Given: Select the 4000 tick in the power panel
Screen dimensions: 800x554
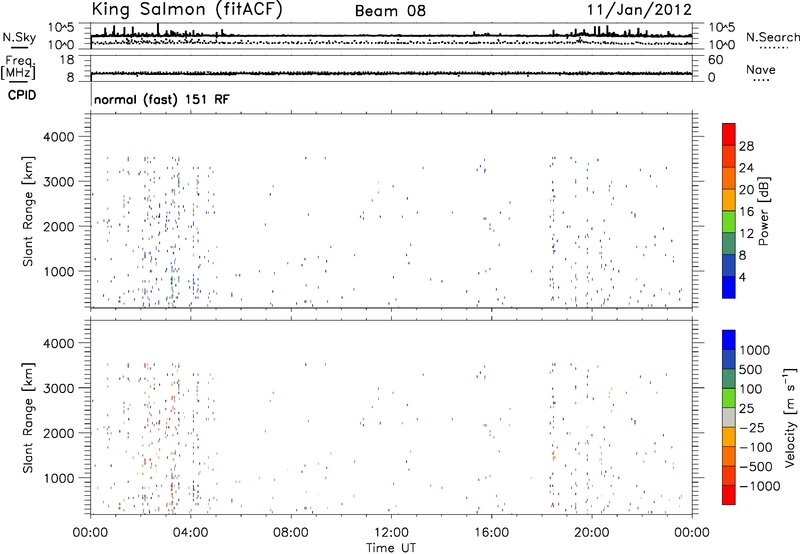Looking at the screenshot, I should point(59,137).
